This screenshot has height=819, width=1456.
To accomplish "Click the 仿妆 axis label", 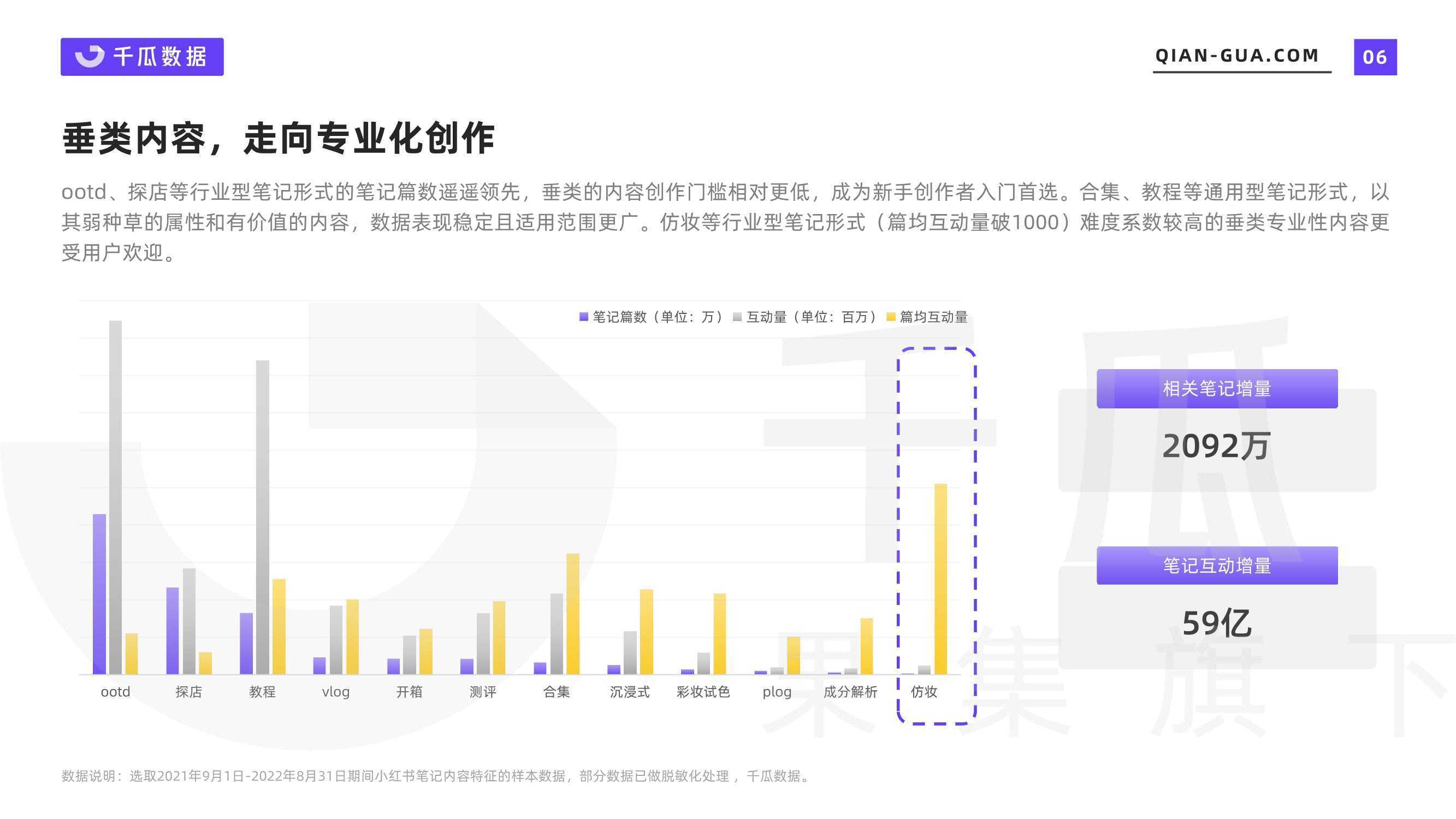I will pos(924,692).
